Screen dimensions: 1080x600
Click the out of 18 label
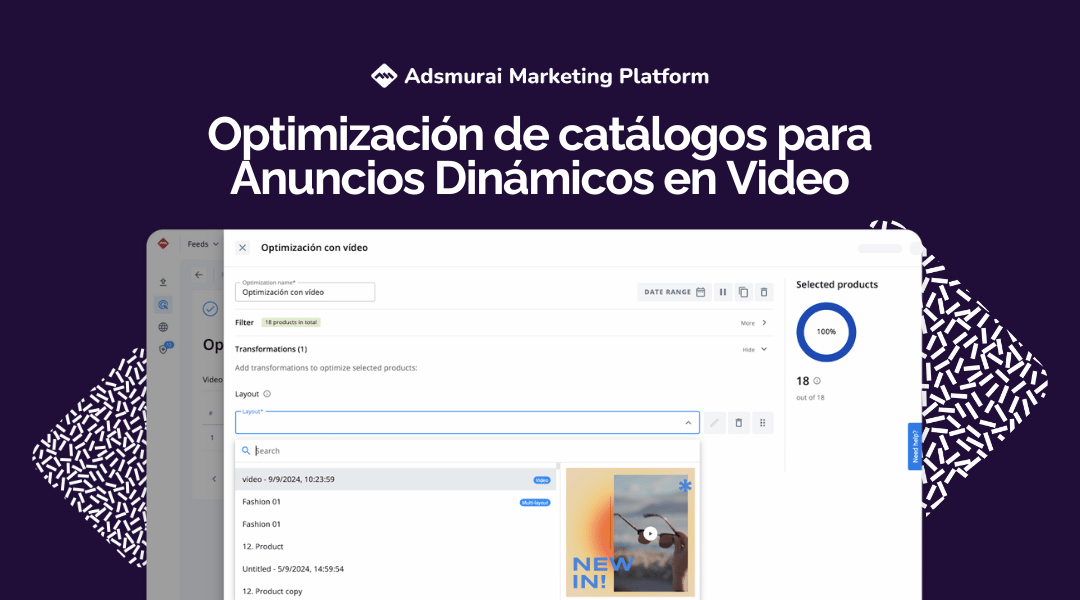pyautogui.click(x=810, y=397)
